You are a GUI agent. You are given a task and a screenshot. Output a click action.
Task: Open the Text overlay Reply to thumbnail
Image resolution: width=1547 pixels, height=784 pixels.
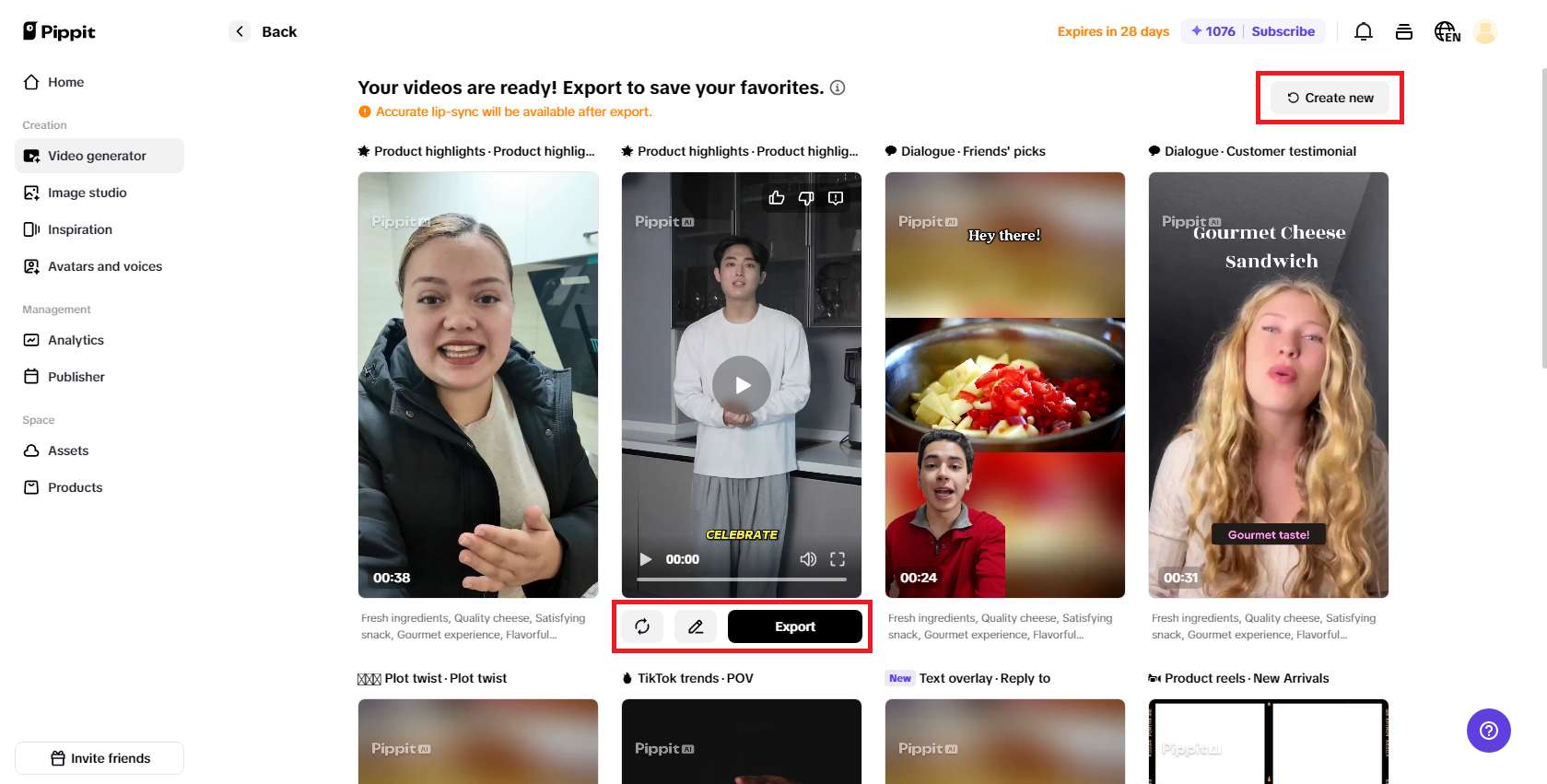(x=1005, y=742)
